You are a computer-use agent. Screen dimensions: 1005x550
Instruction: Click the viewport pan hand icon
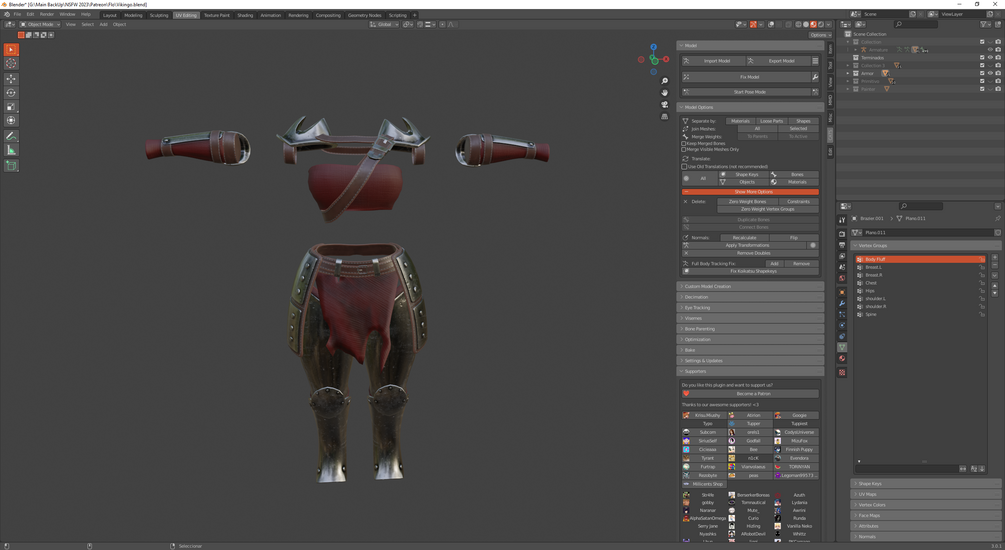click(x=665, y=92)
